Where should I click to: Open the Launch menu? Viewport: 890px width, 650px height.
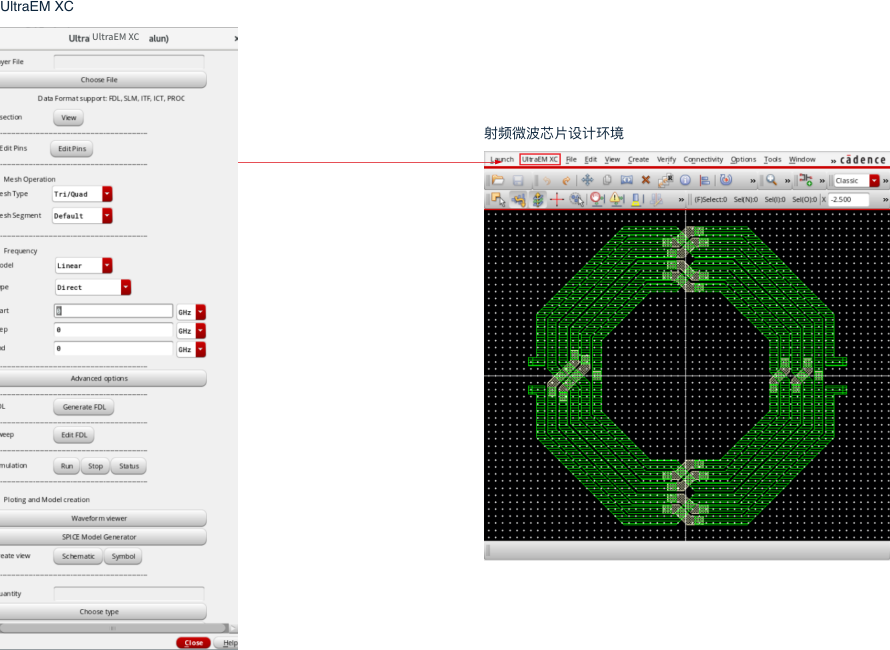tap(502, 160)
